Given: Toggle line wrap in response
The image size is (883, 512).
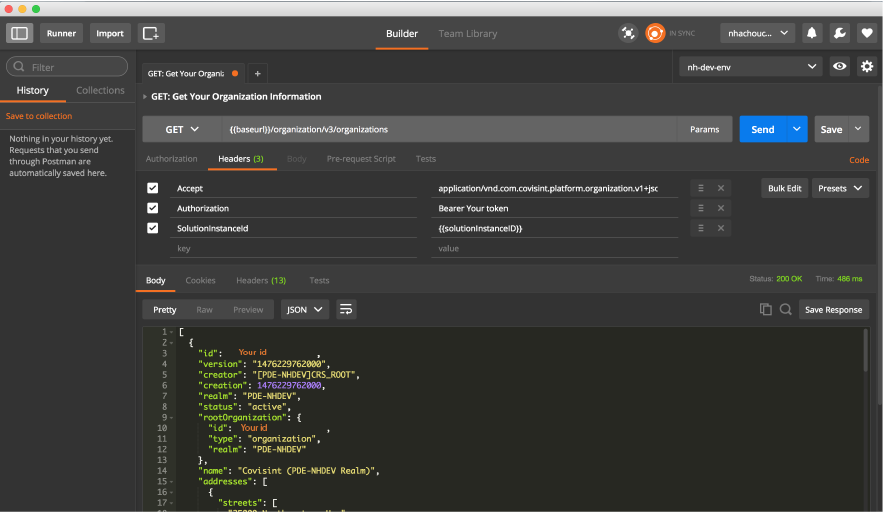Looking at the screenshot, I should coord(346,310).
